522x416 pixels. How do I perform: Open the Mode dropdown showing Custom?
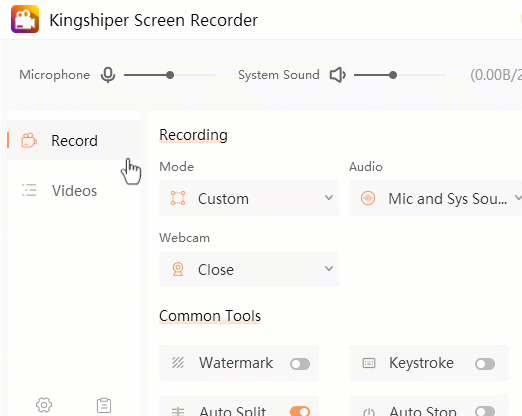click(x=249, y=198)
